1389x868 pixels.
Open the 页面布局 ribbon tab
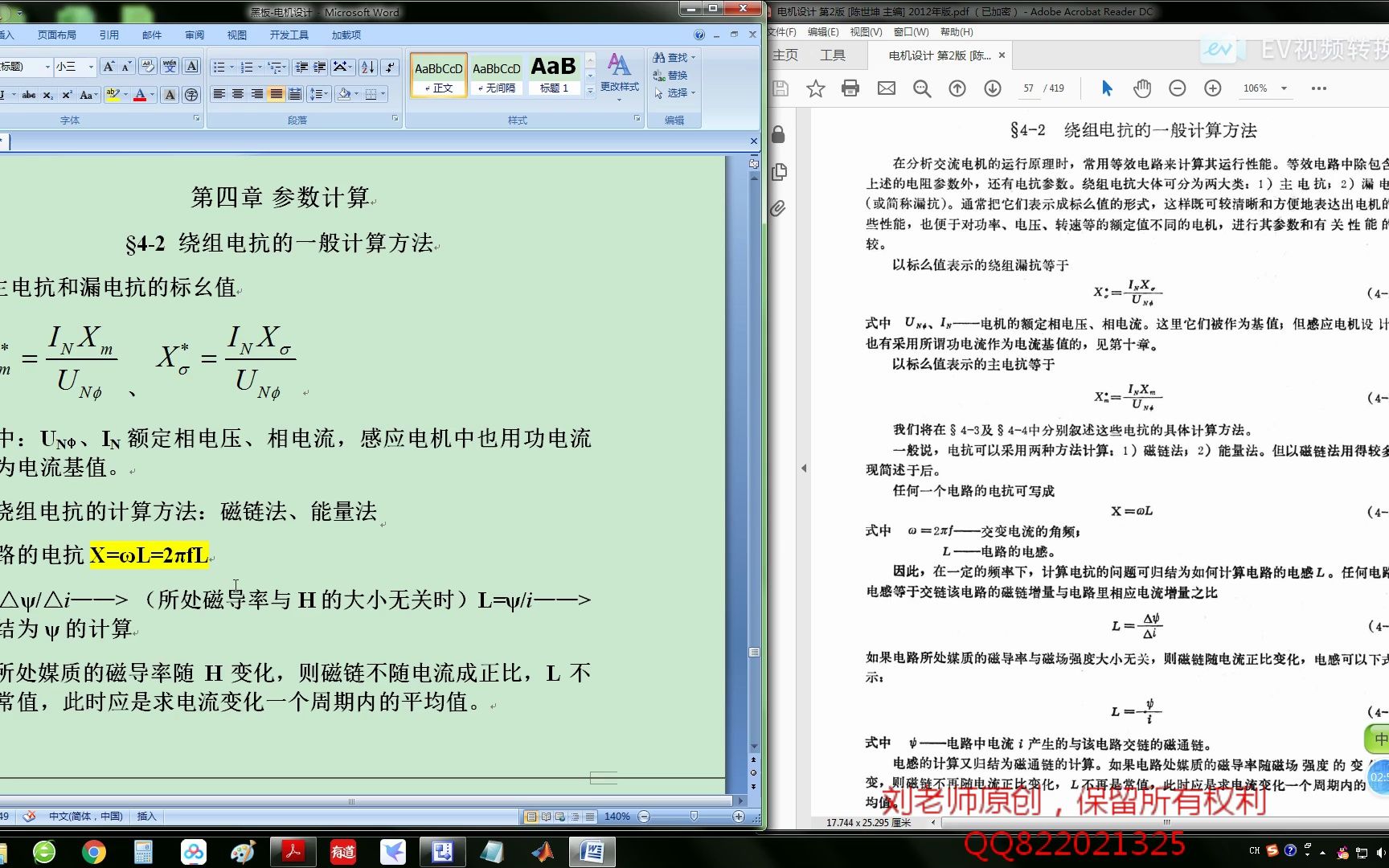click(x=56, y=35)
